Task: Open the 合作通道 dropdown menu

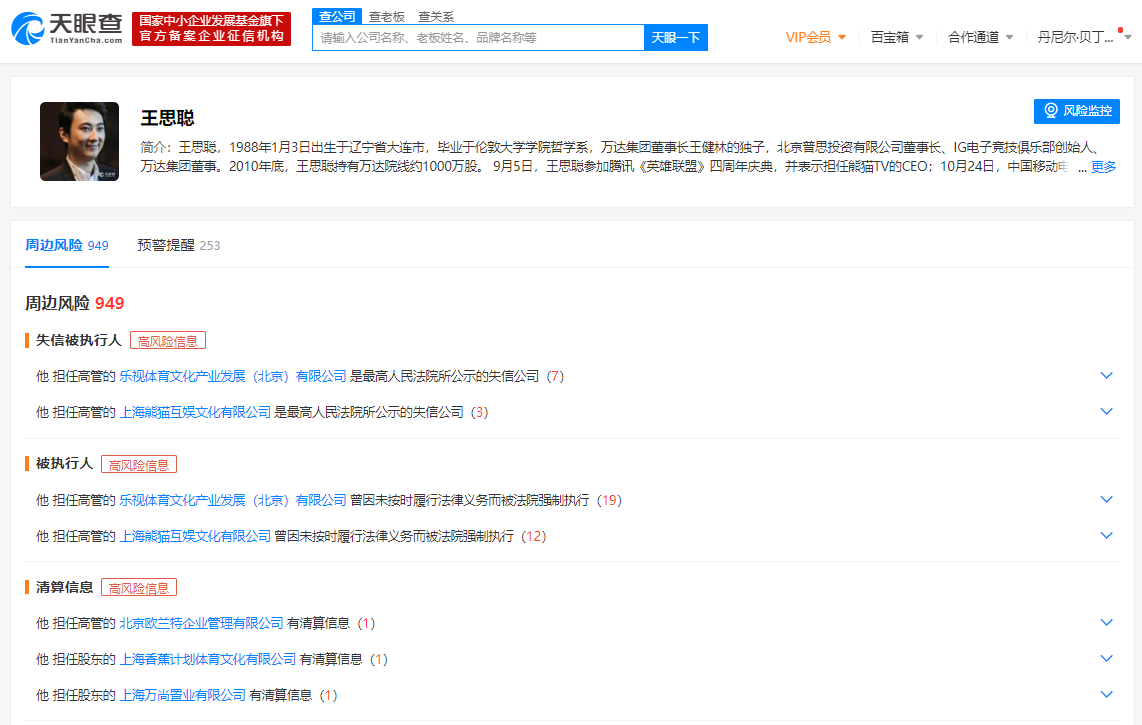Action: click(980, 37)
